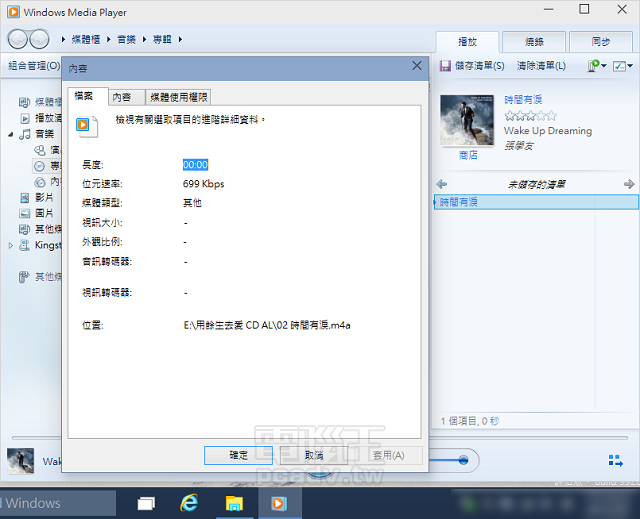640x519 pixels.
Task: Expand the arrow after 音樂 breadcrumb
Action: [144, 39]
